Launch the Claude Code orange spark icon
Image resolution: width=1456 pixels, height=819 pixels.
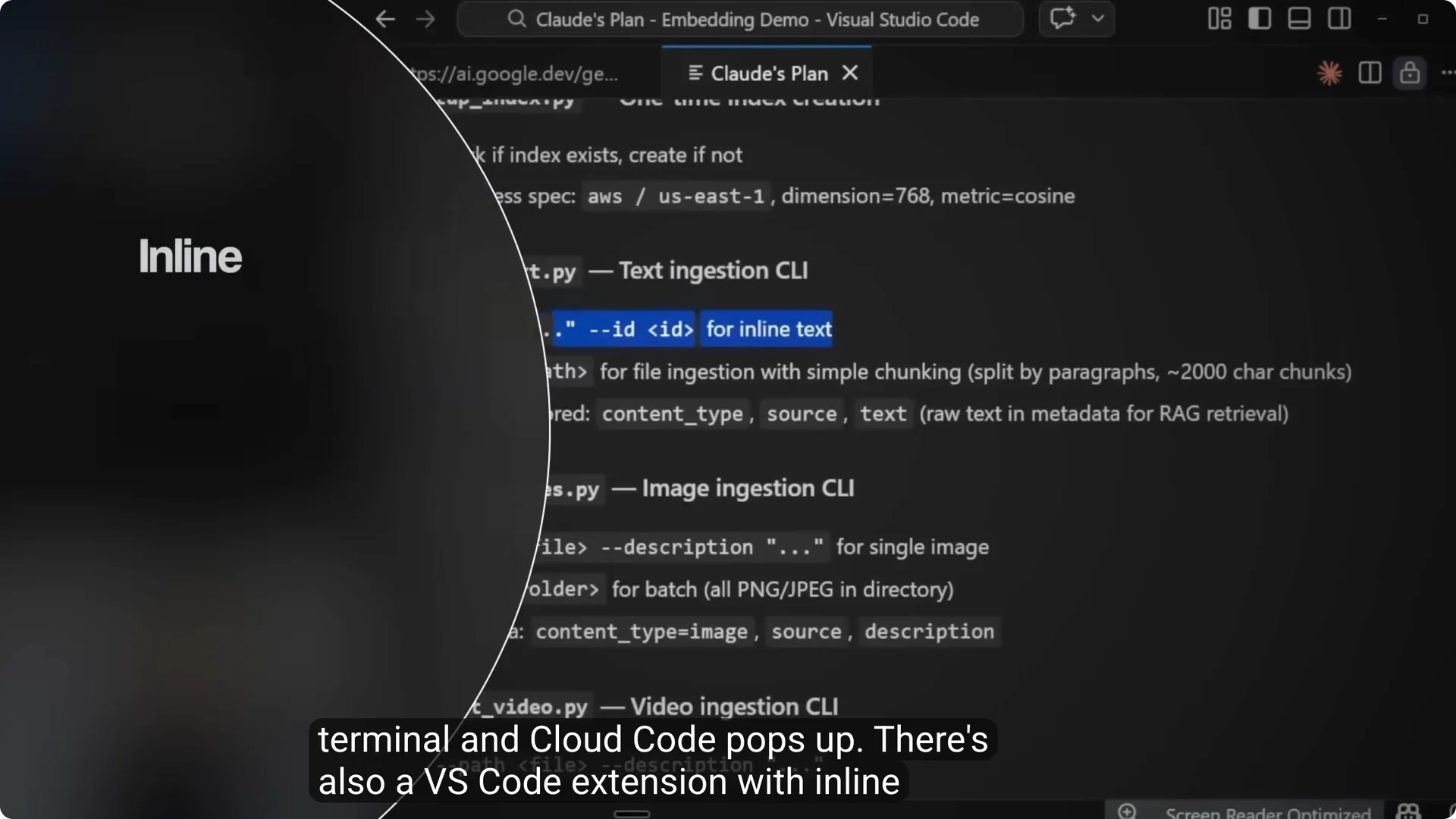click(1329, 73)
